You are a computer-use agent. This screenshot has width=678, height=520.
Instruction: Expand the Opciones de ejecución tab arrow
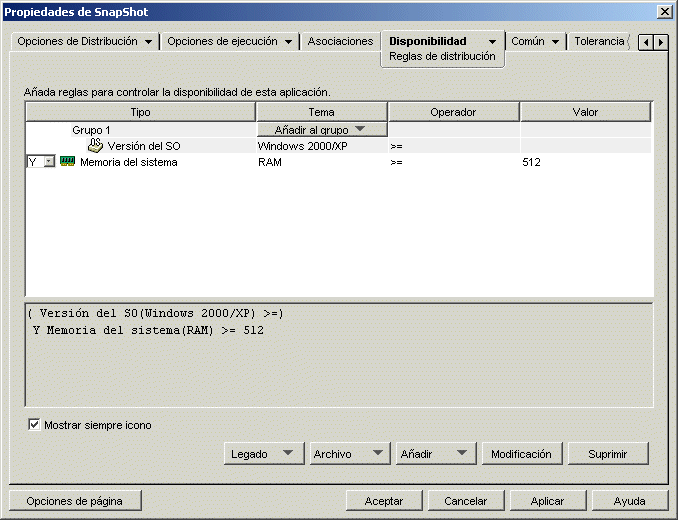coord(288,42)
